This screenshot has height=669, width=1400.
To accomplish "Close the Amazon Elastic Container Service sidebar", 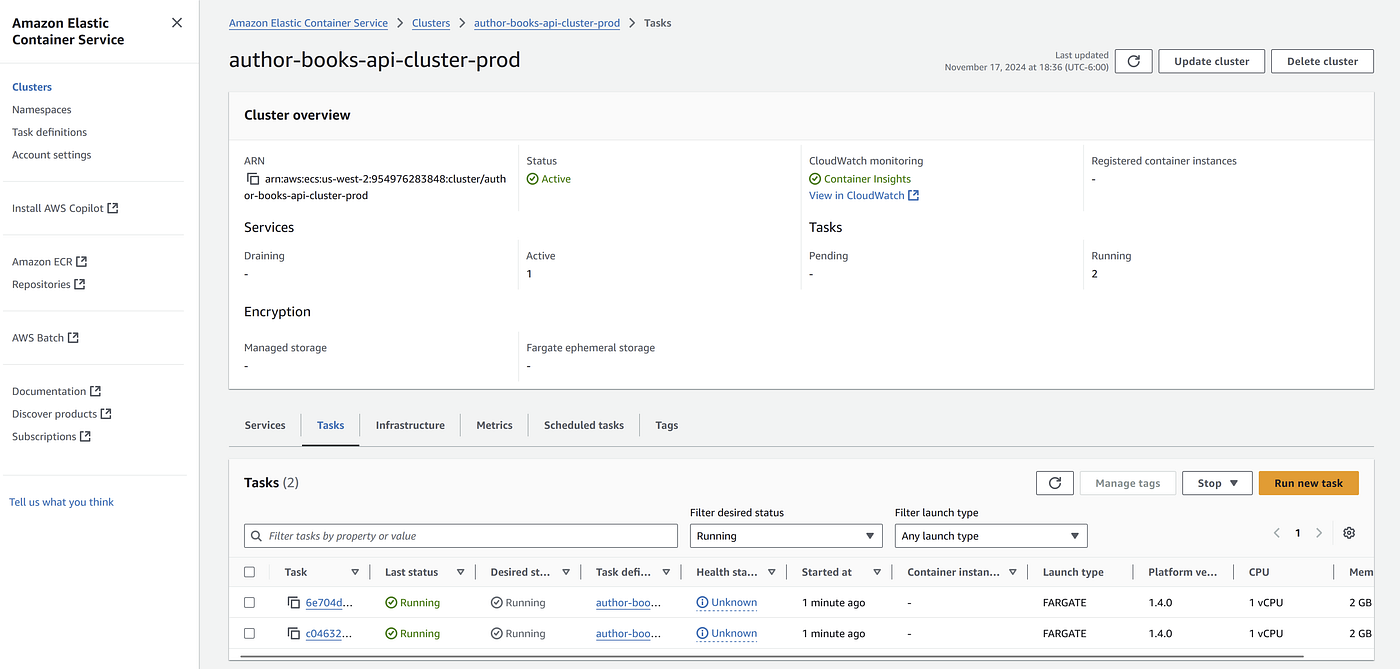I will pos(177,23).
